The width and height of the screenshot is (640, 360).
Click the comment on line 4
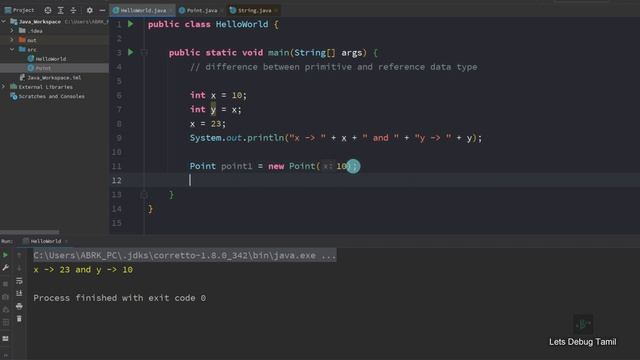[333, 67]
